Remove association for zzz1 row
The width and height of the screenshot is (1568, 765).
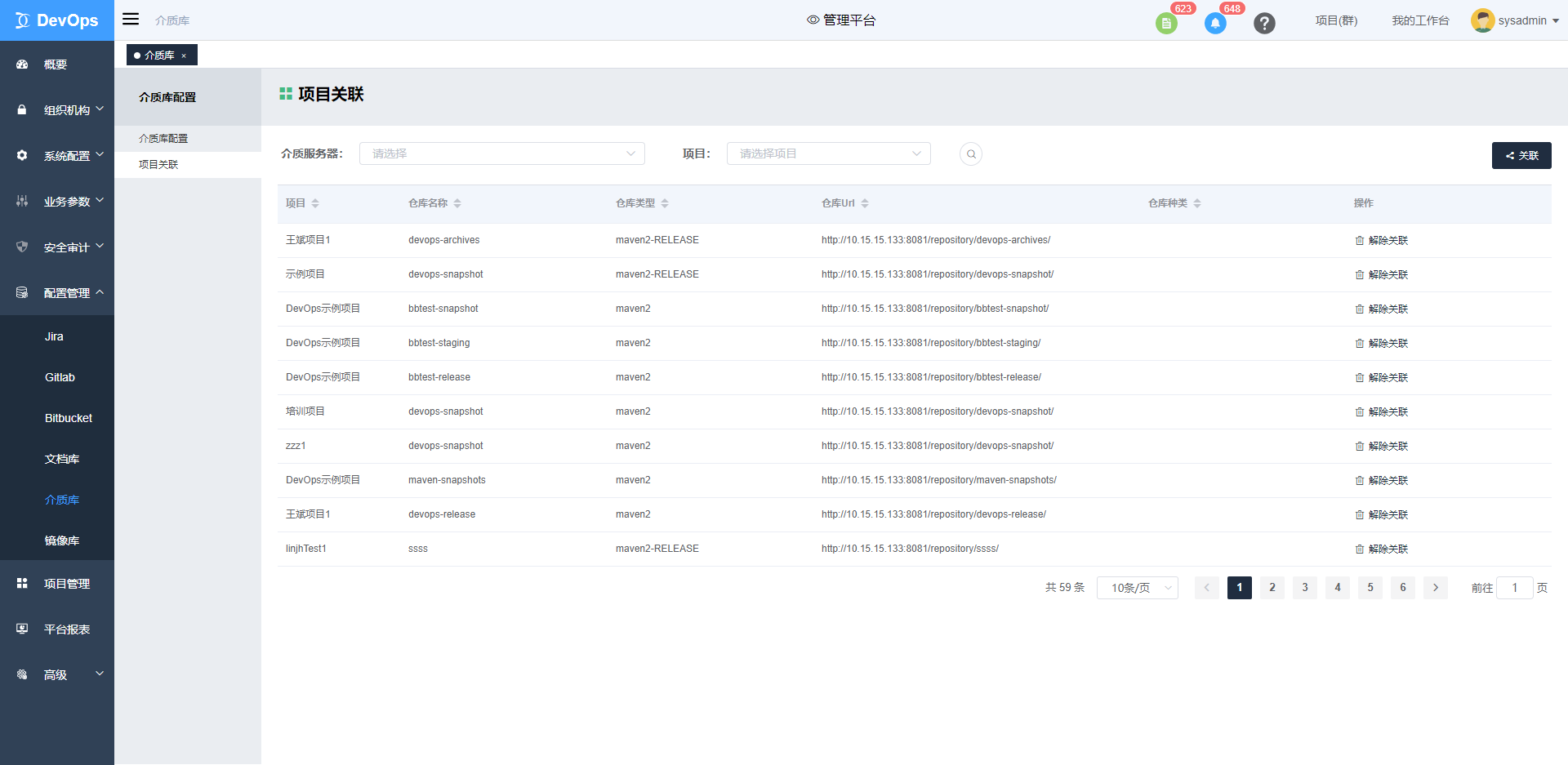point(1382,447)
